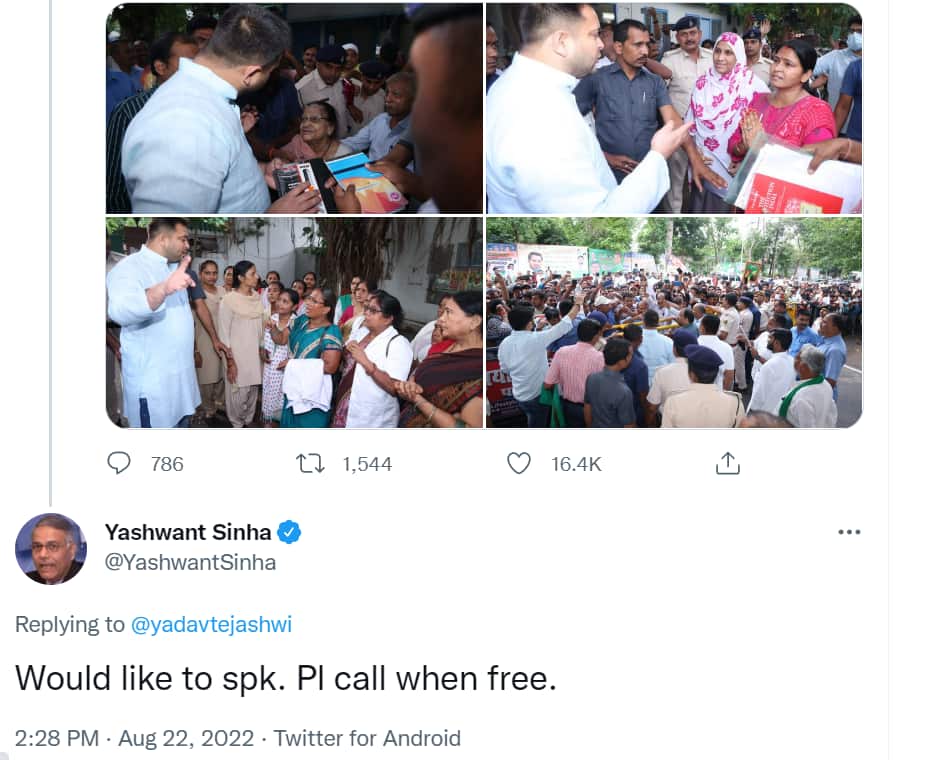Open the @yadavtejashwi mention link
This screenshot has height=760, width=931.
click(211, 625)
